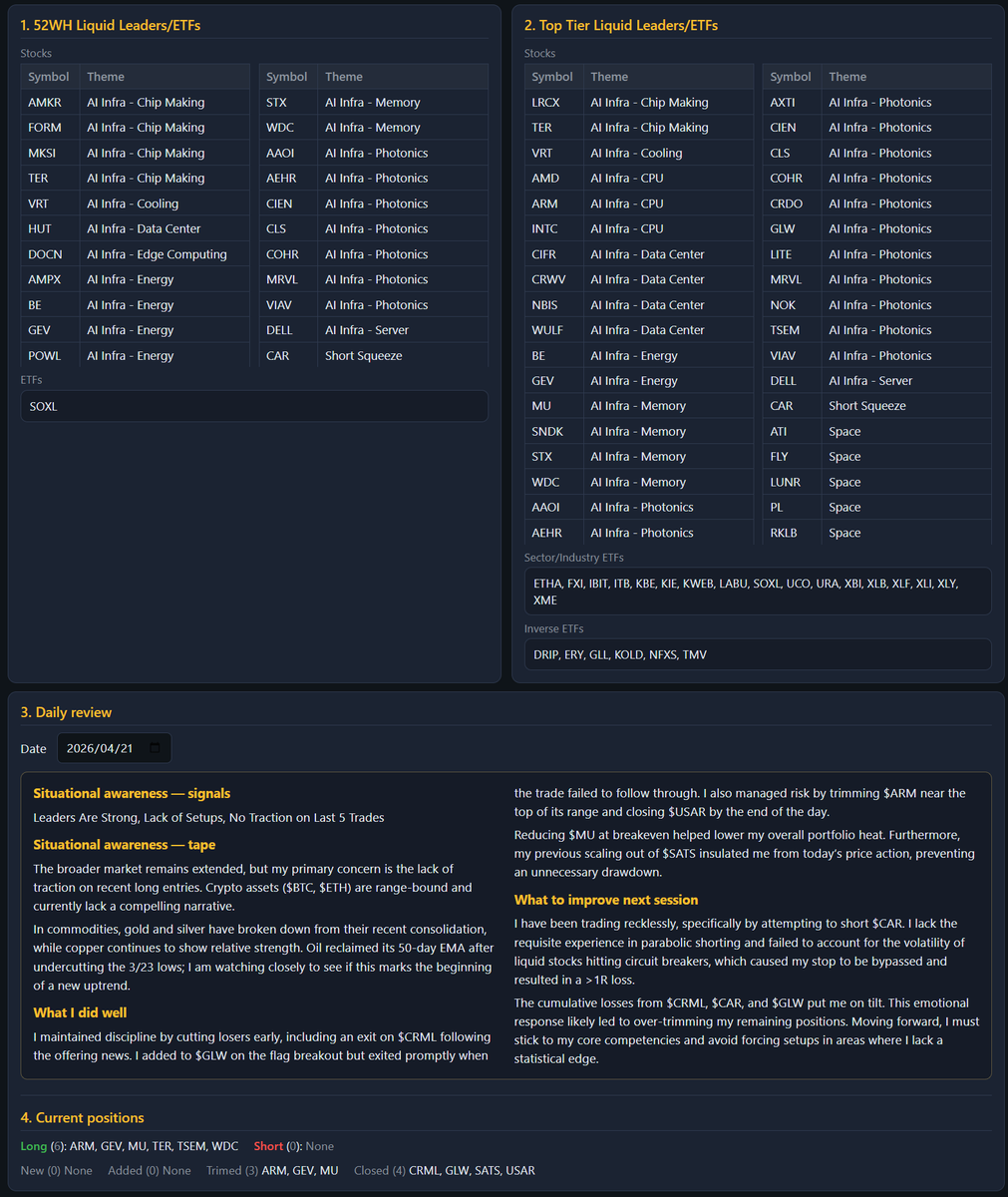Select the PL symbol cell
Screen dimensions: 1008x1197
coord(792,508)
